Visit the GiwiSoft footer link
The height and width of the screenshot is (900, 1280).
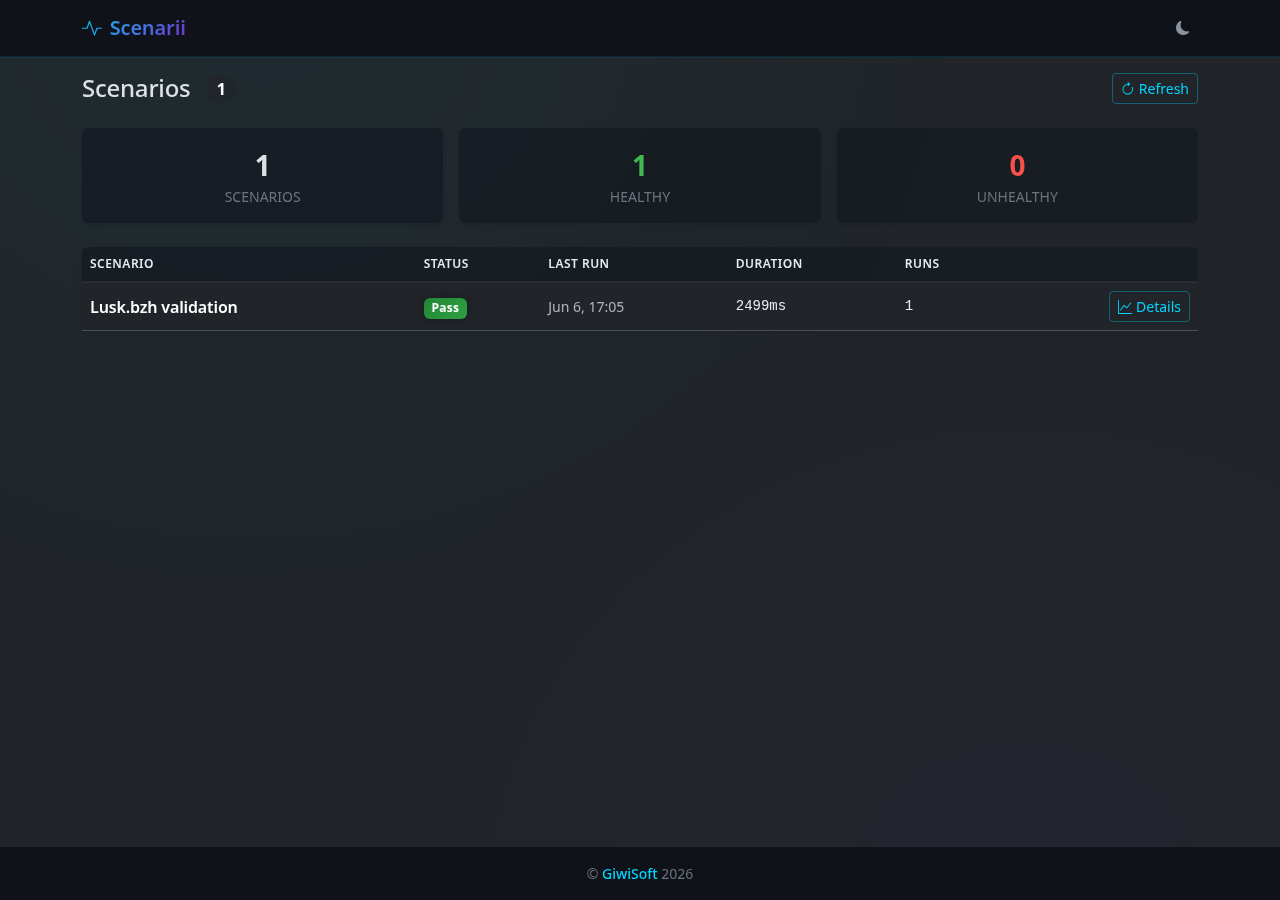pos(630,874)
